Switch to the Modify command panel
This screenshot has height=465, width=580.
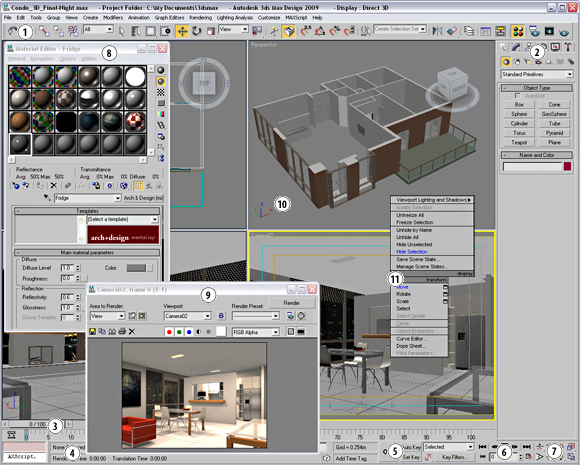click(516, 47)
